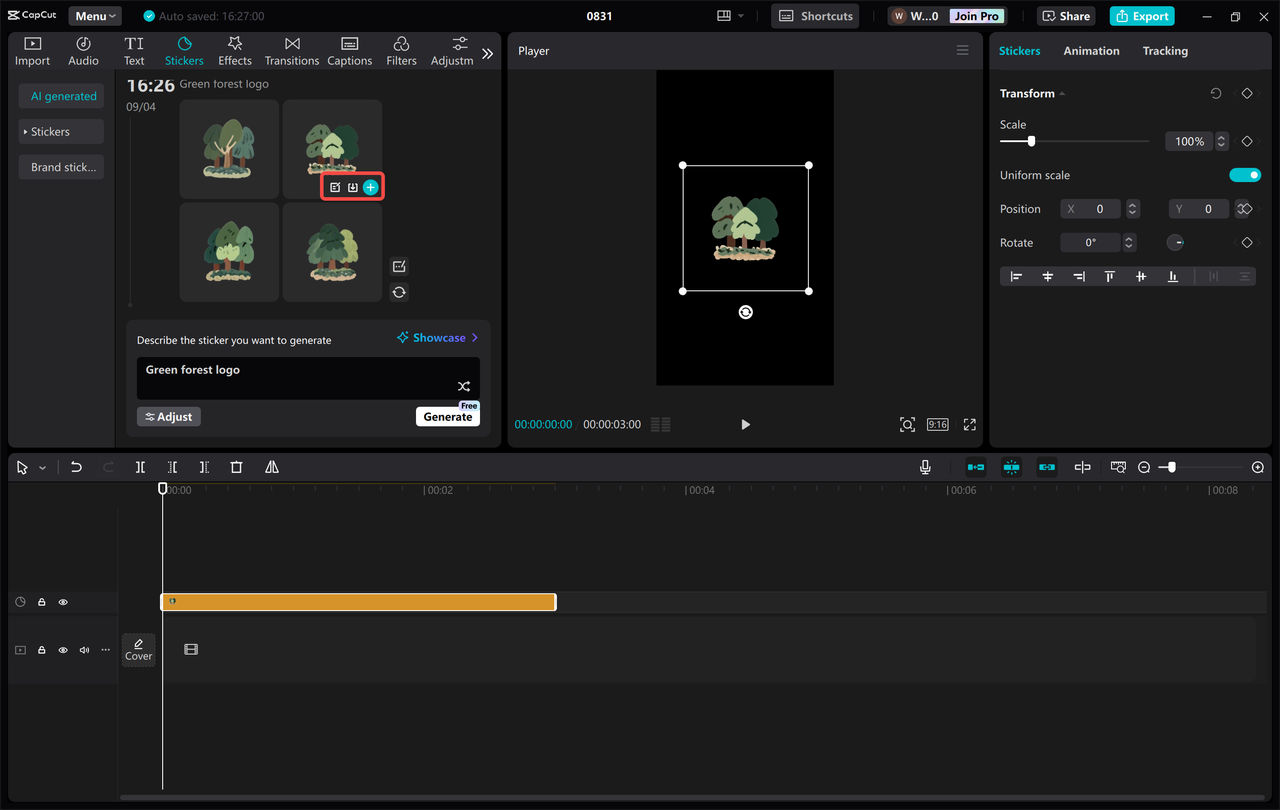
Task: Select the Split tool in the timeline toolbar
Action: (x=140, y=467)
